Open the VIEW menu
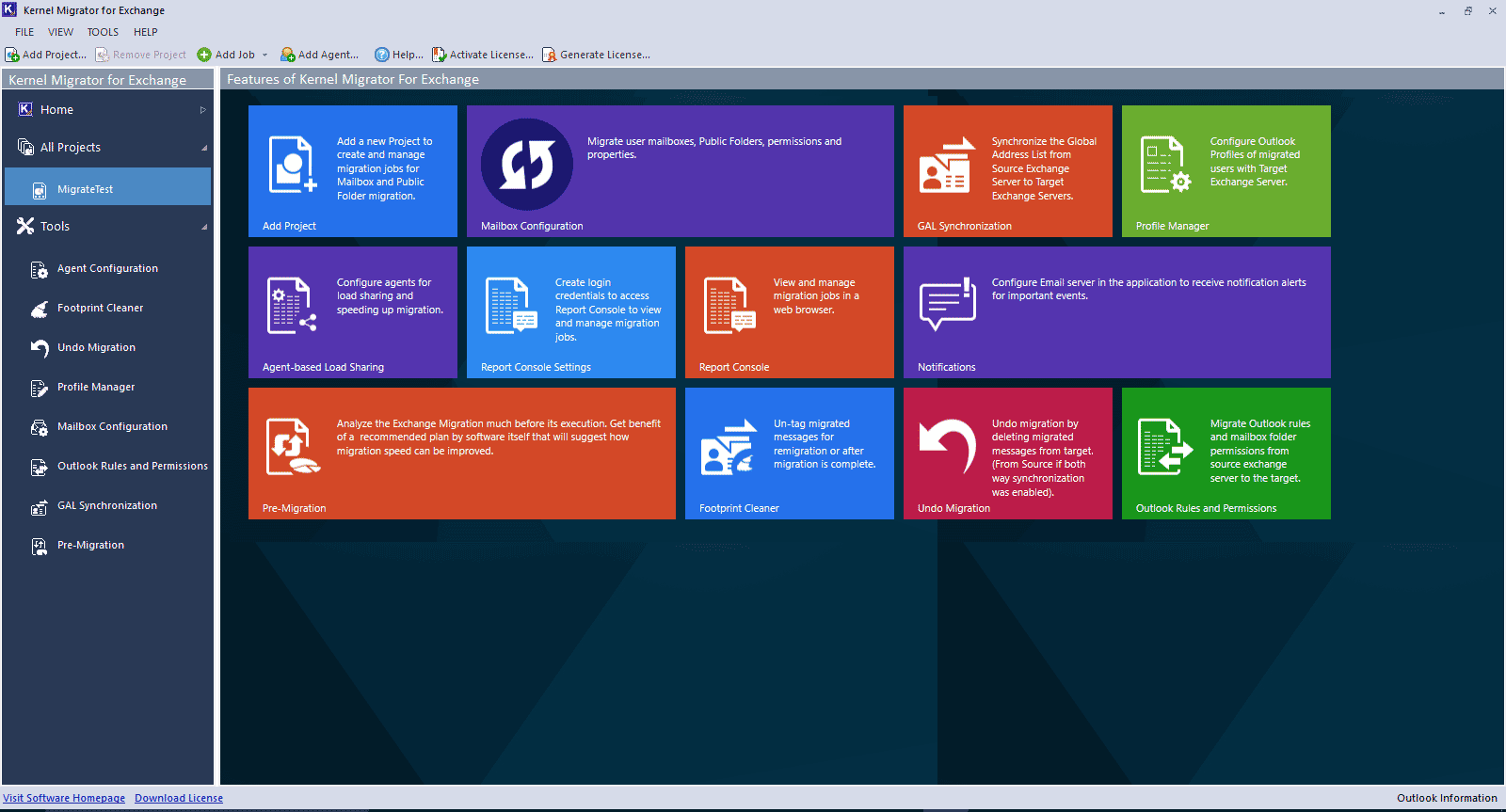Image resolution: width=1506 pixels, height=812 pixels. click(61, 32)
